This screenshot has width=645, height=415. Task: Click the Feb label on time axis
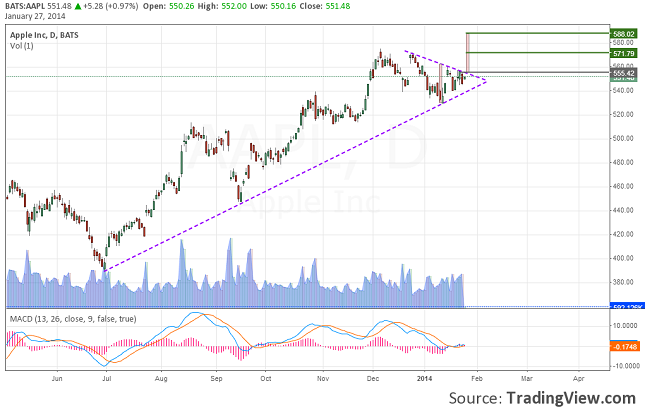477,378
